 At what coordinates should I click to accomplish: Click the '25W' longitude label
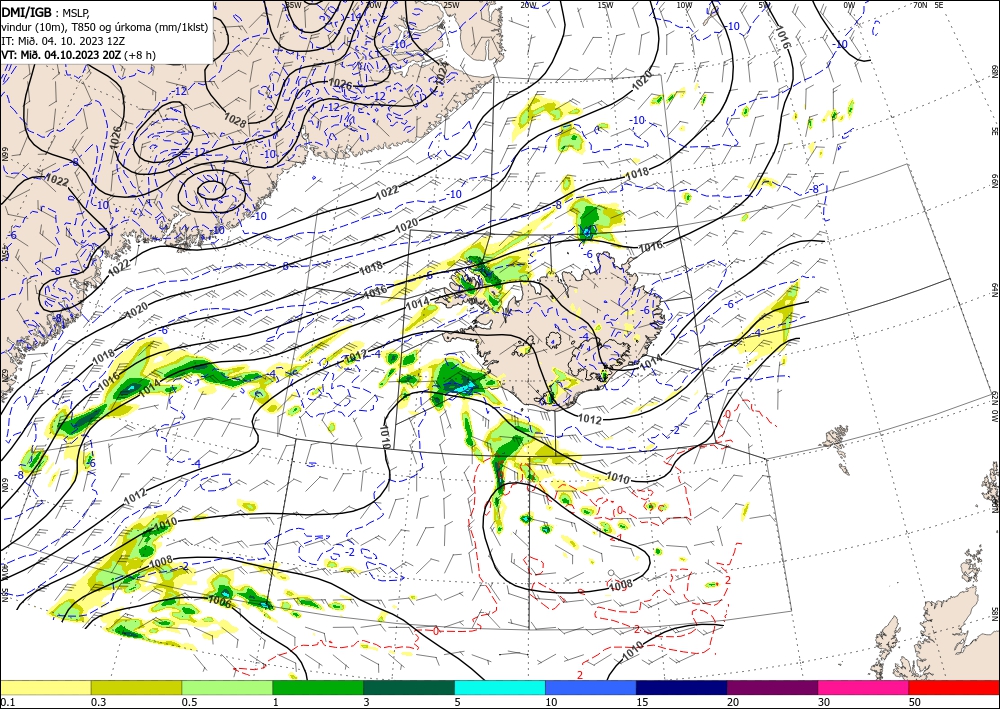[x=451, y=4]
